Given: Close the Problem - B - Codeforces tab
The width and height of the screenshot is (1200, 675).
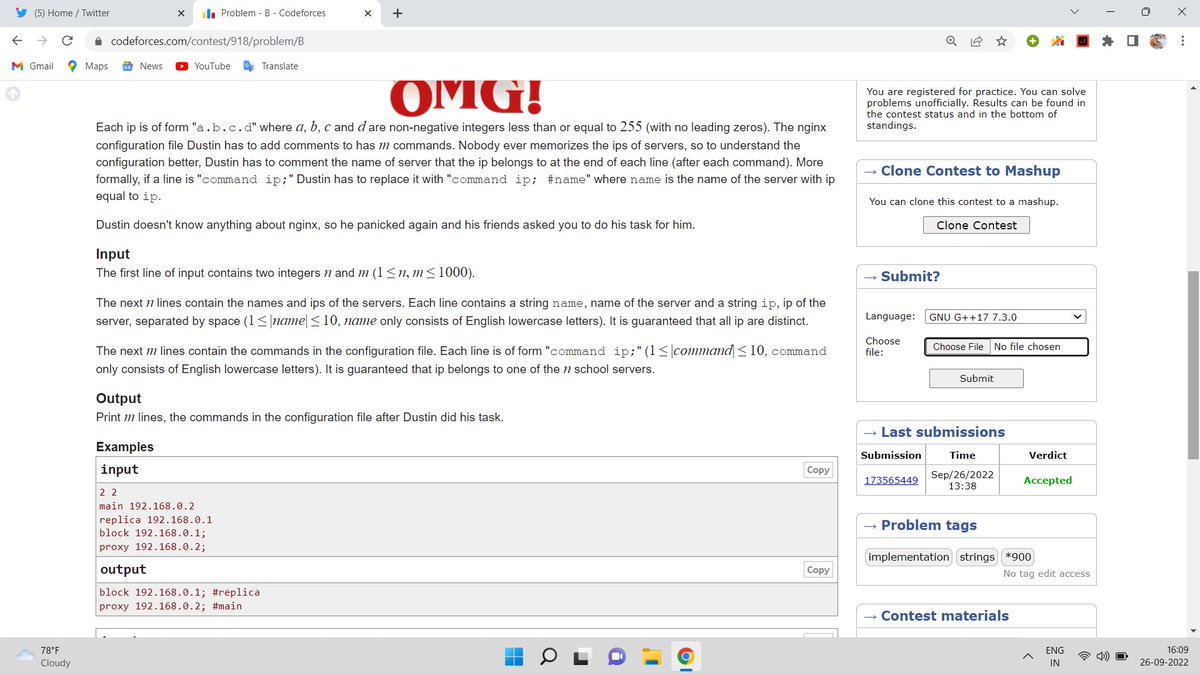Looking at the screenshot, I should [x=368, y=13].
